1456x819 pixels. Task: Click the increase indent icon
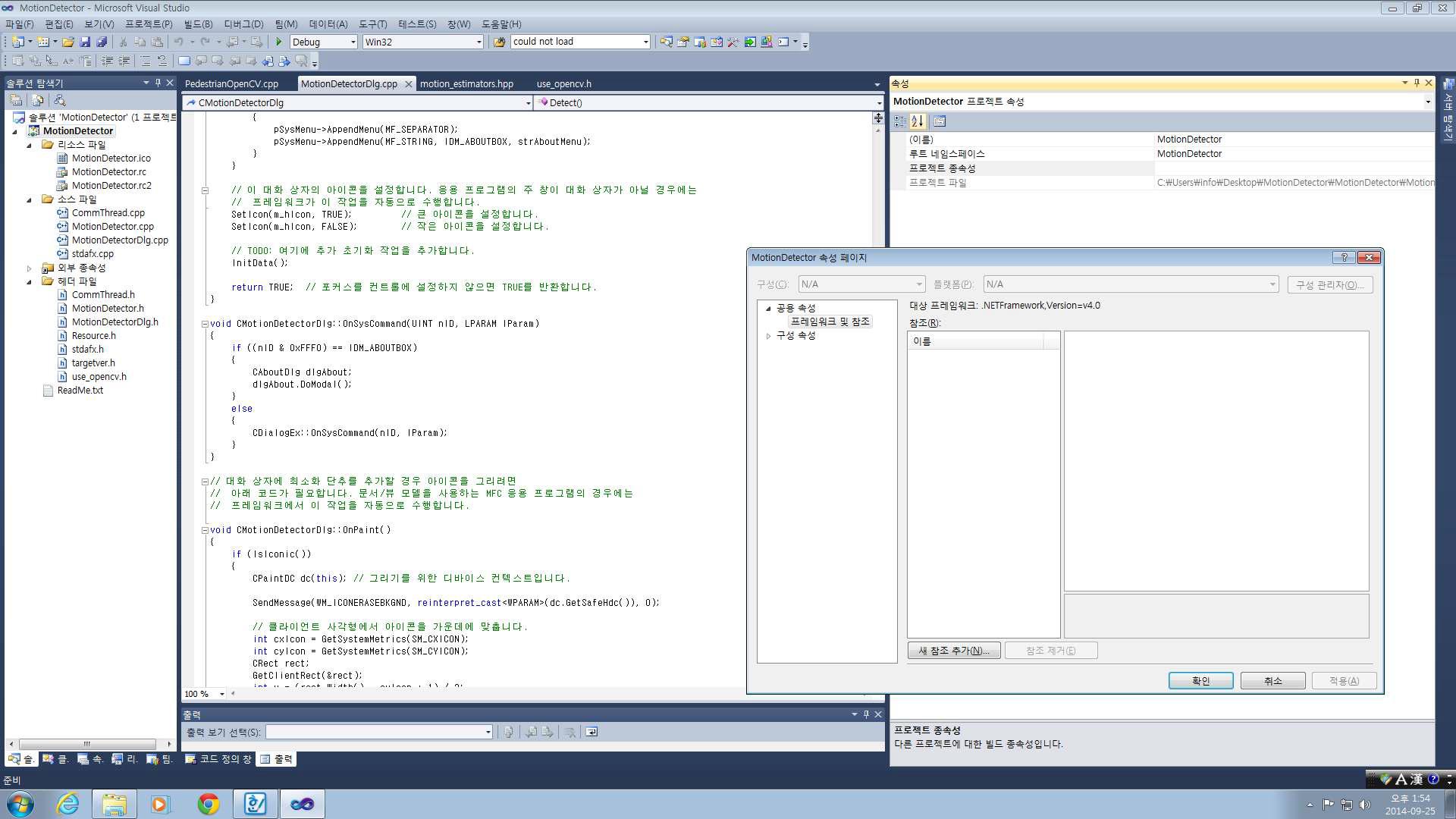click(x=124, y=61)
